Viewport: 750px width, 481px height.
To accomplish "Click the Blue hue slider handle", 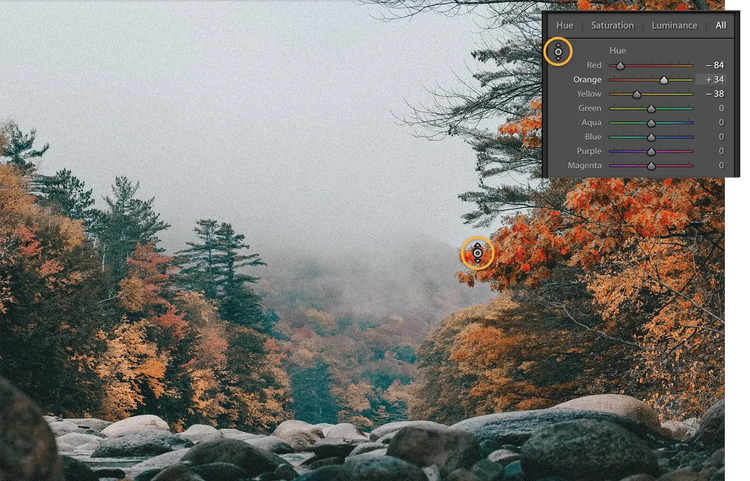I will pyautogui.click(x=651, y=137).
